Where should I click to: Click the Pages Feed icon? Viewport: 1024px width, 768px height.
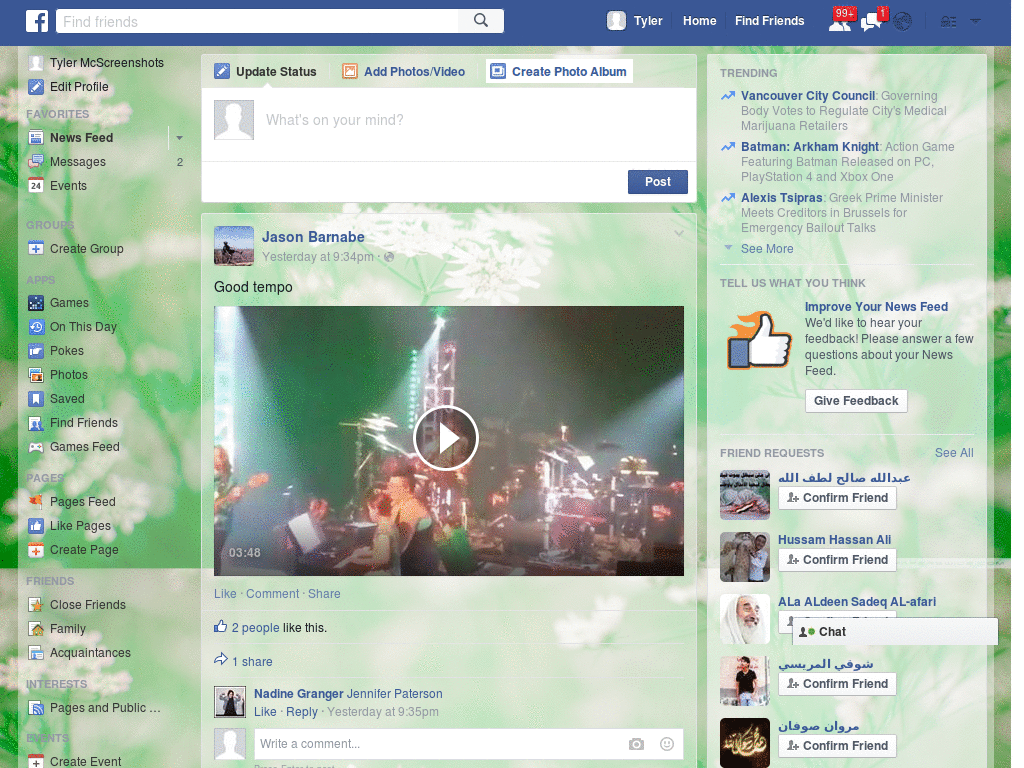36,502
